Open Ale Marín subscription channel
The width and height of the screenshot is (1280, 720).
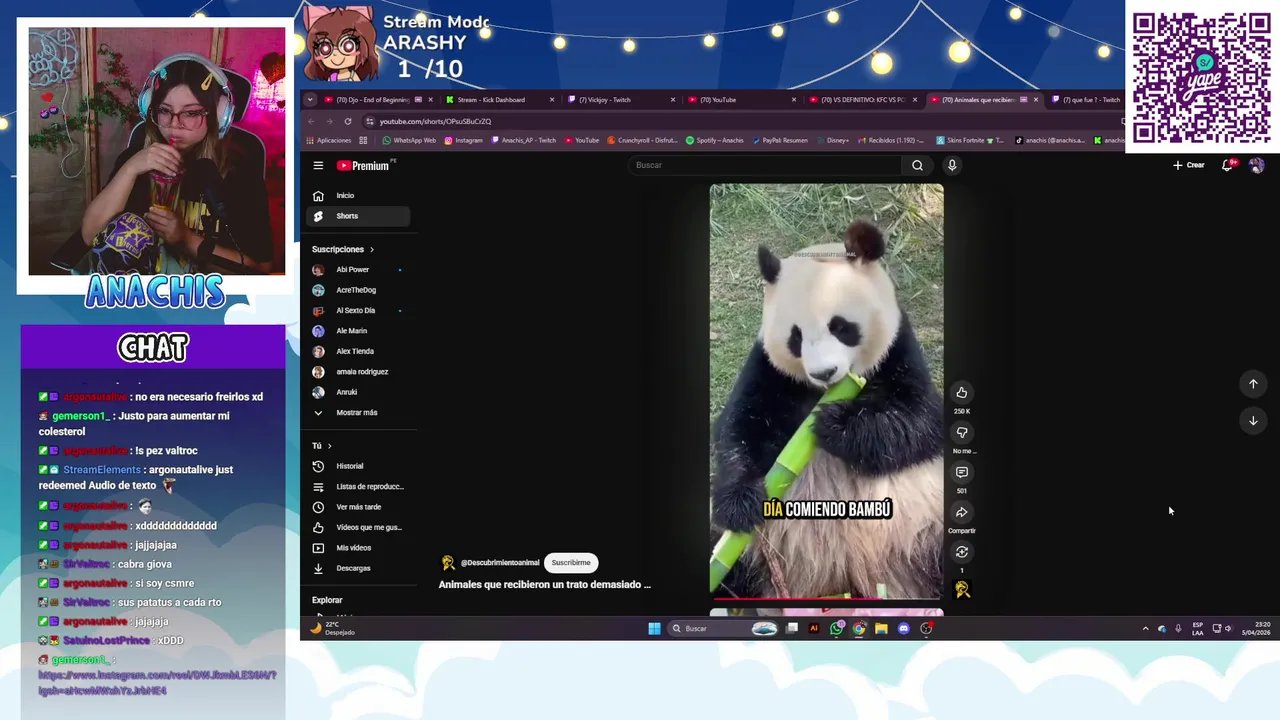[358, 331]
